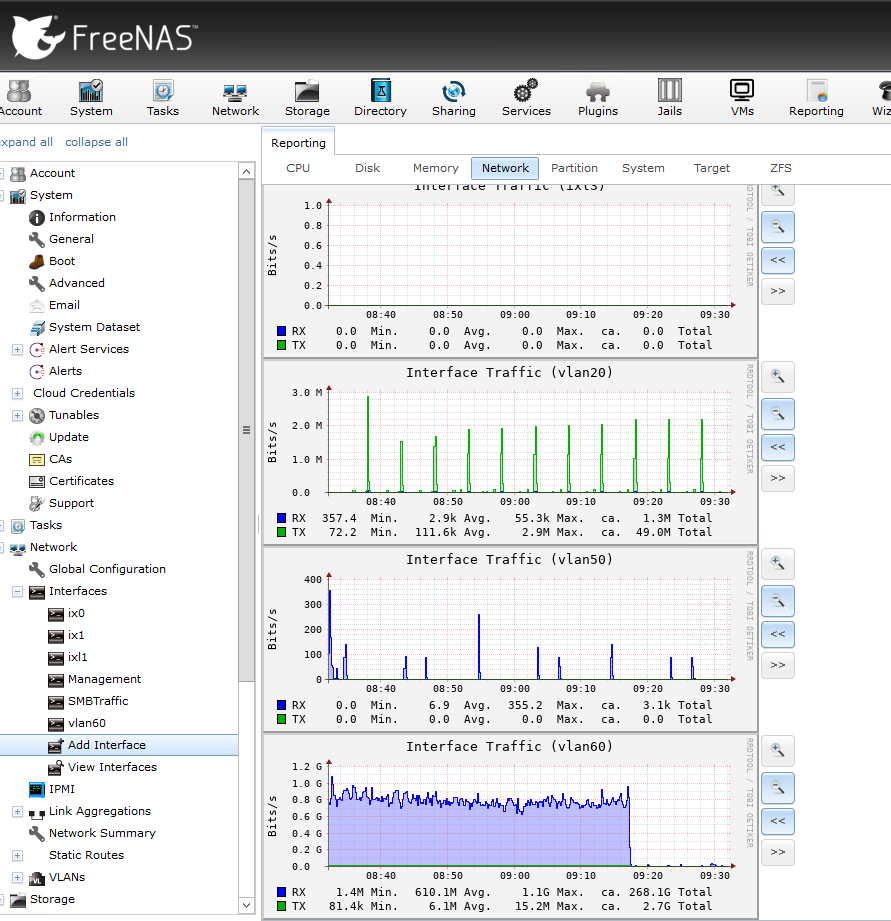The width and height of the screenshot is (891, 921).
Task: Expand the Static Routes tree node
Action: click(x=18, y=856)
